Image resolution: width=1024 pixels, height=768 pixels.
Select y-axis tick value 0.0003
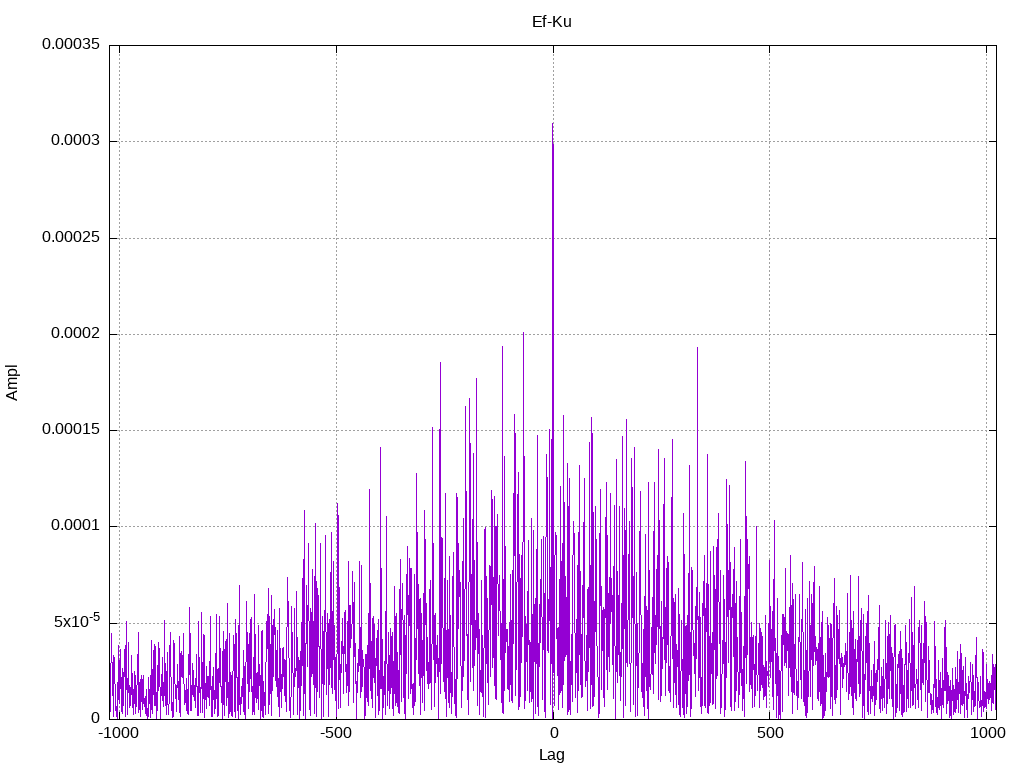(76, 140)
